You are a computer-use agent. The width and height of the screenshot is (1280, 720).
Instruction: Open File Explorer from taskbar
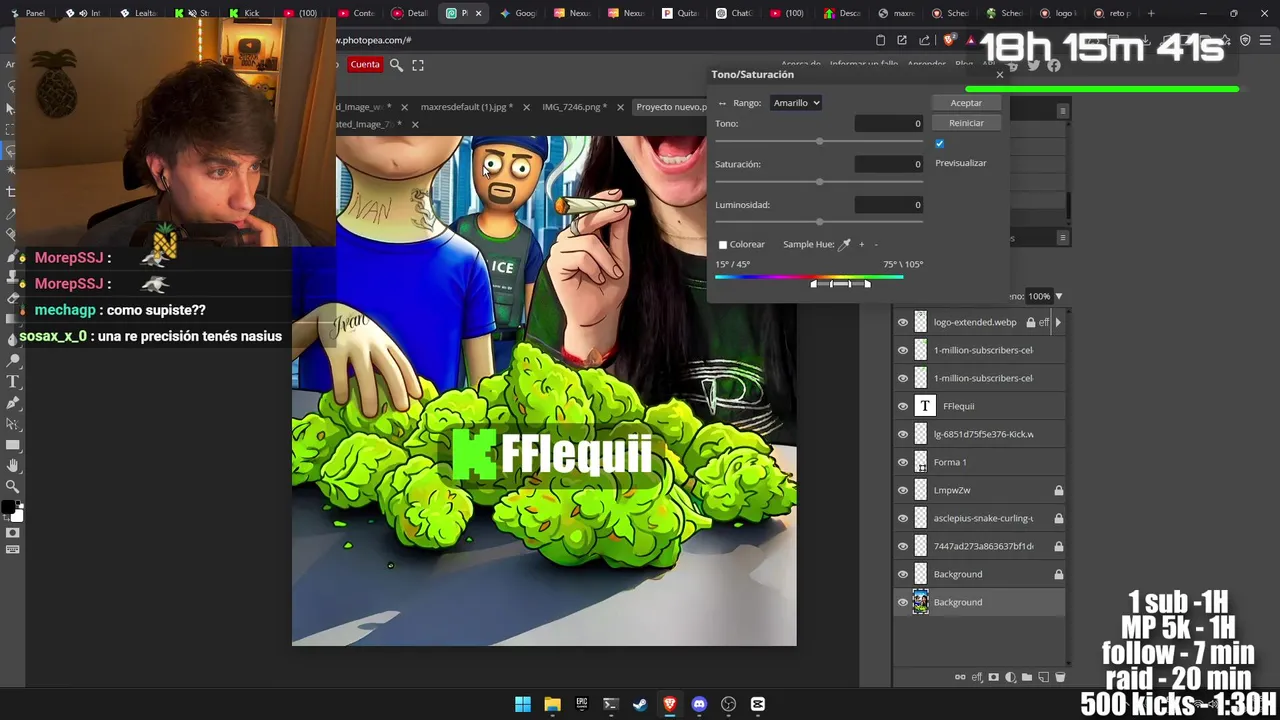(552, 704)
